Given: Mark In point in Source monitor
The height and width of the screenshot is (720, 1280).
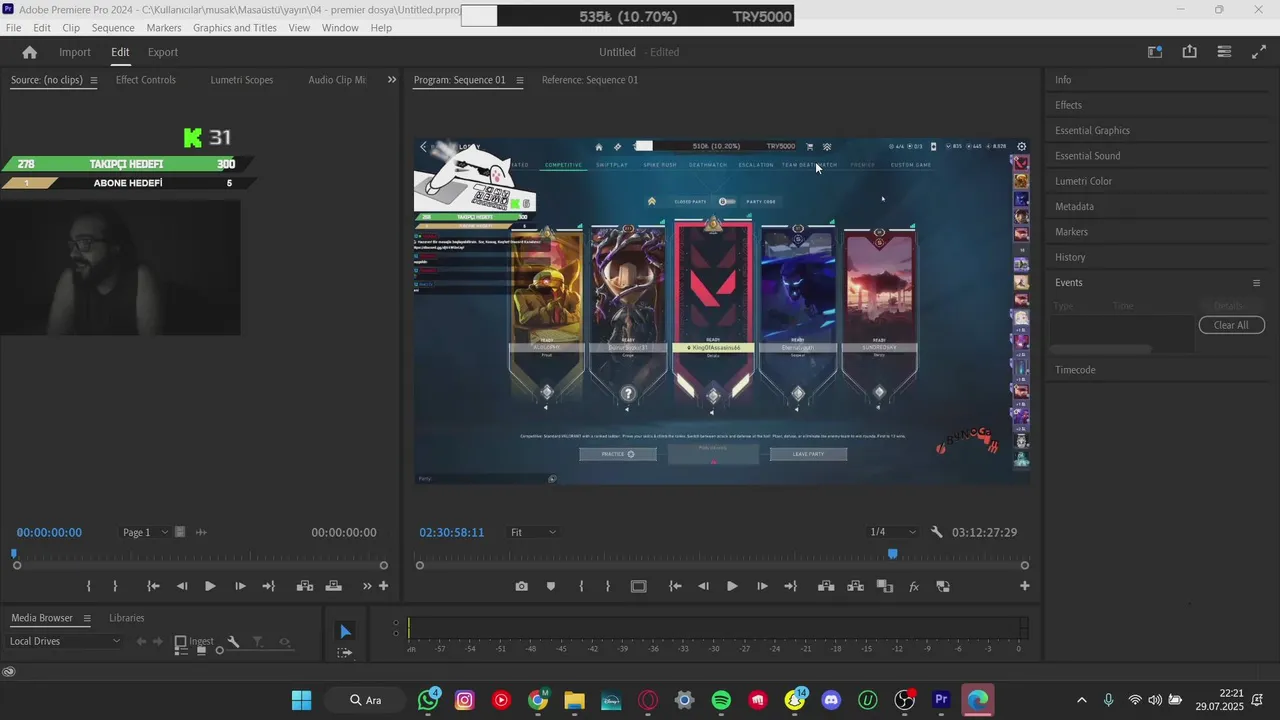Looking at the screenshot, I should tap(89, 586).
